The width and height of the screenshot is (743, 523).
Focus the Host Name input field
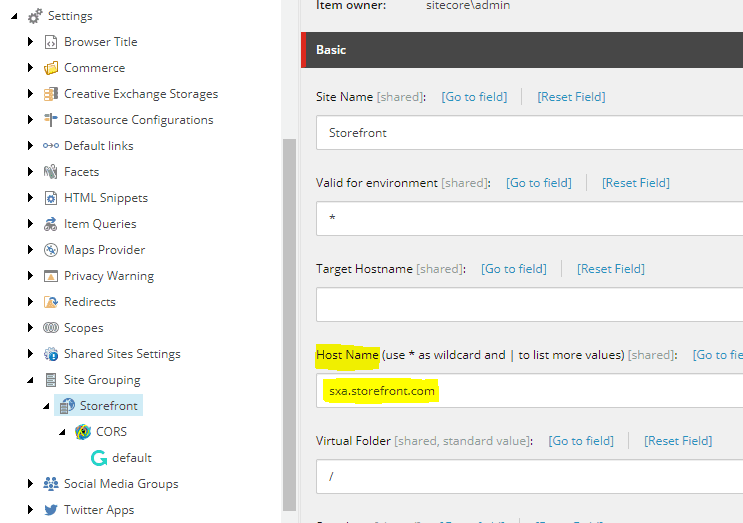(x=529, y=390)
